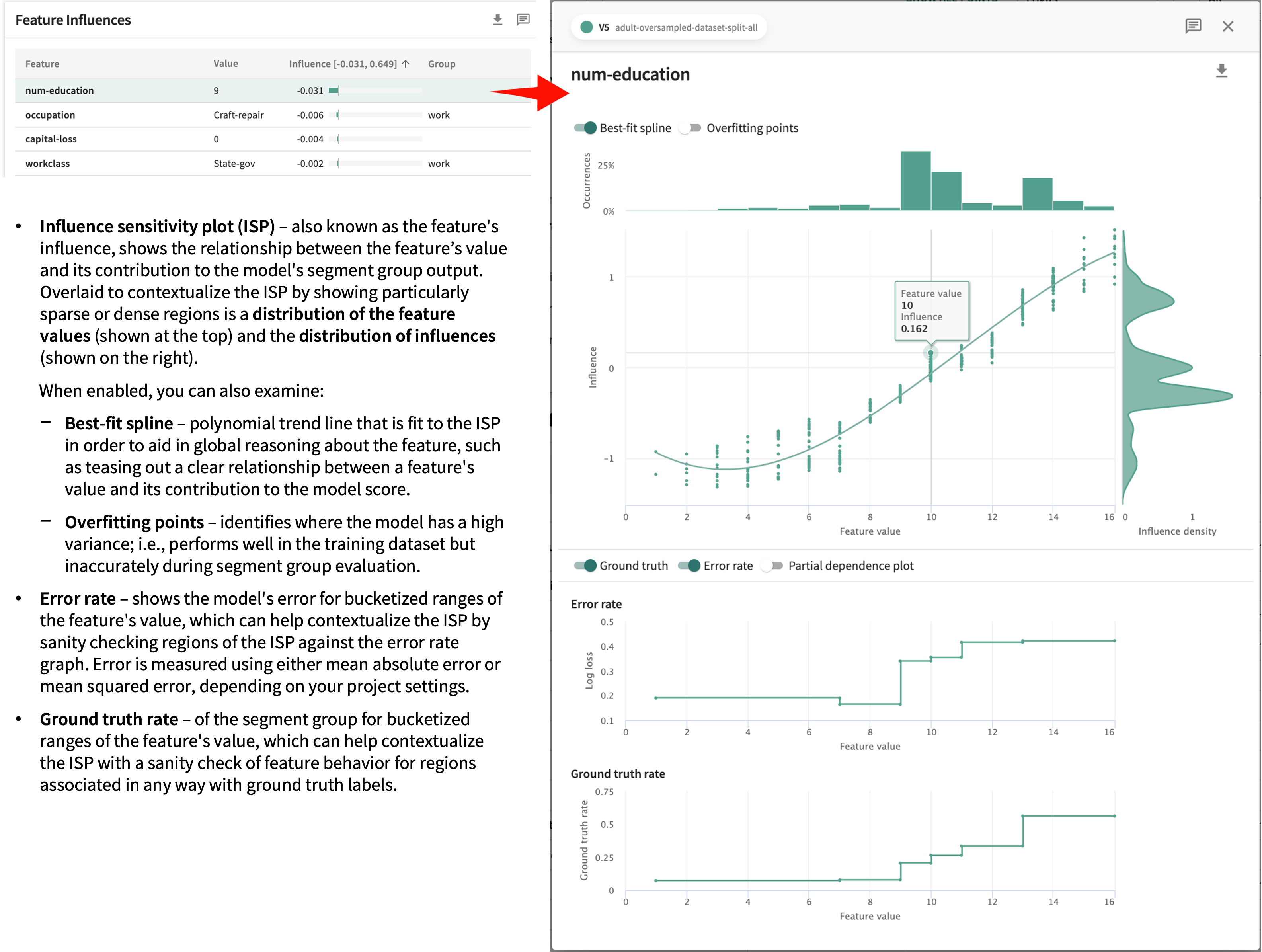The width and height of the screenshot is (1262, 952).
Task: Select the workclass feature row
Action: [x=273, y=164]
